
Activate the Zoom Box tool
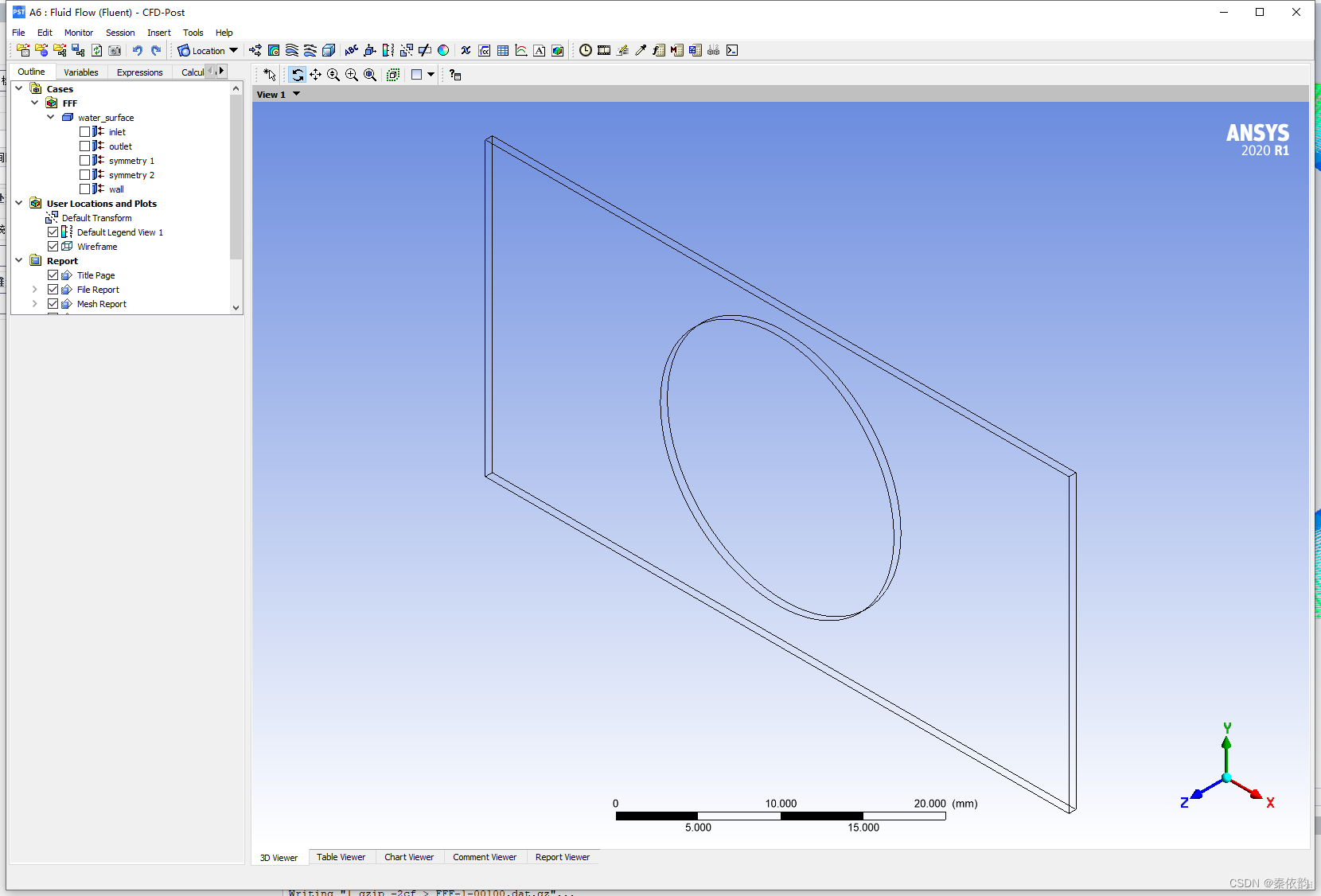pos(352,75)
